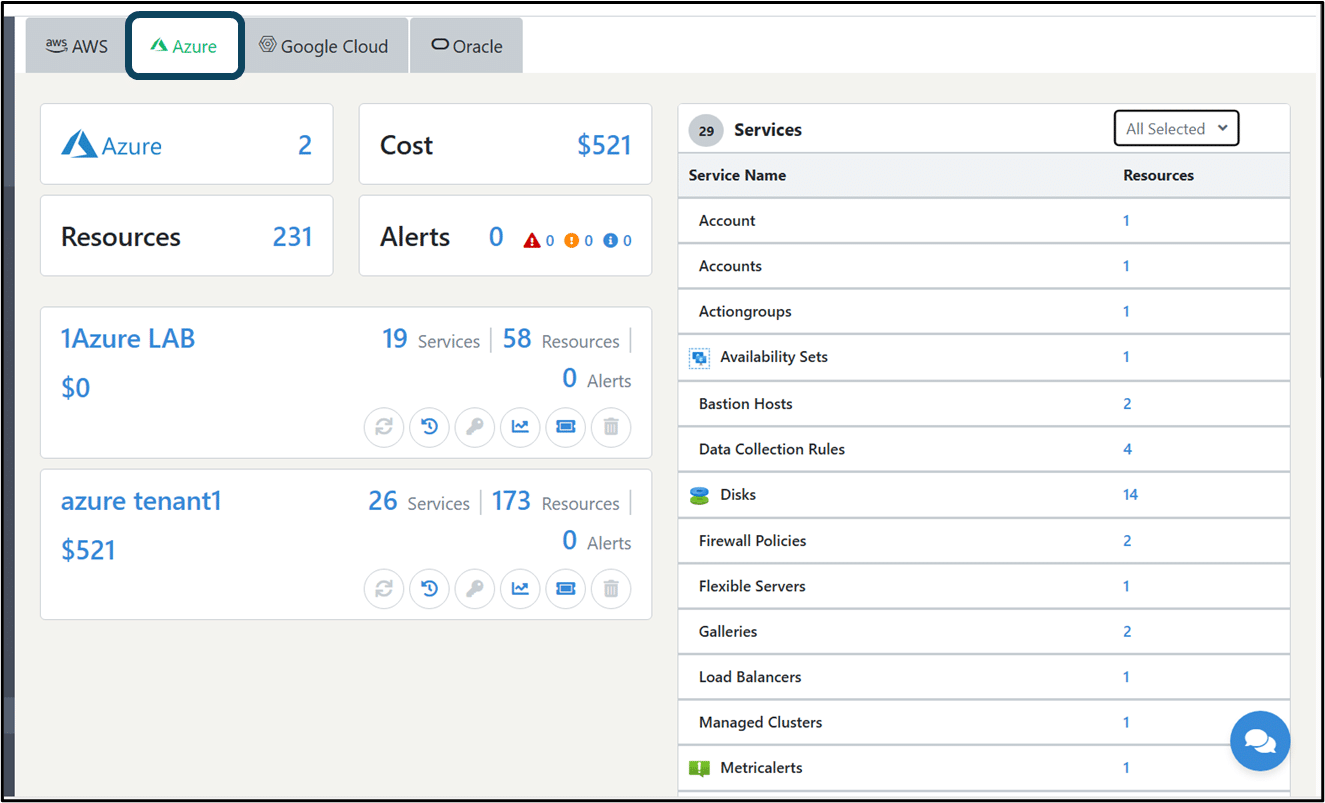Open the All Selected dropdown

(1176, 128)
